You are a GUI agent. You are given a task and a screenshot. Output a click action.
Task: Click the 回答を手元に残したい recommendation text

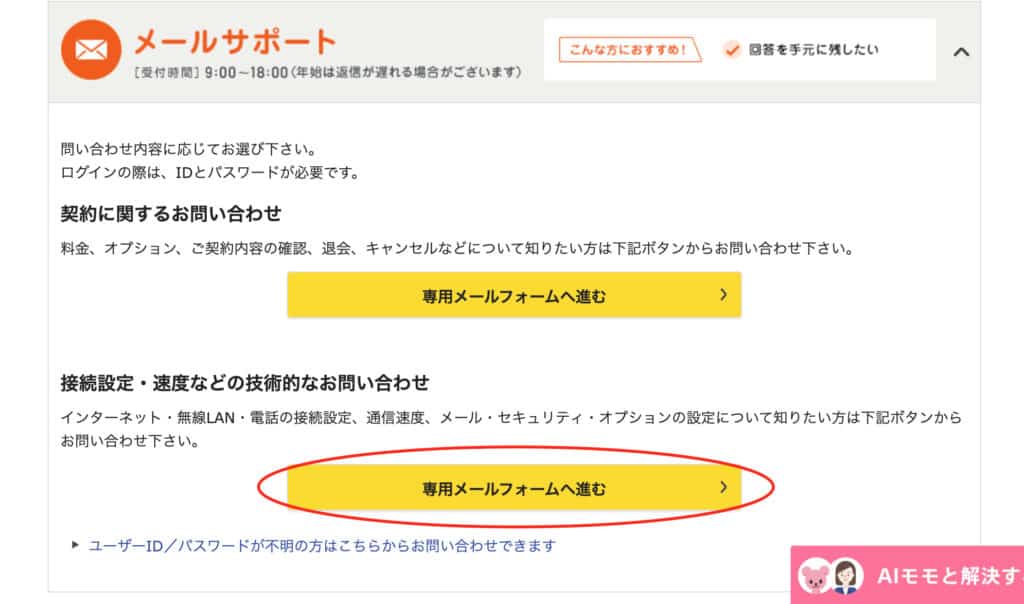[813, 50]
